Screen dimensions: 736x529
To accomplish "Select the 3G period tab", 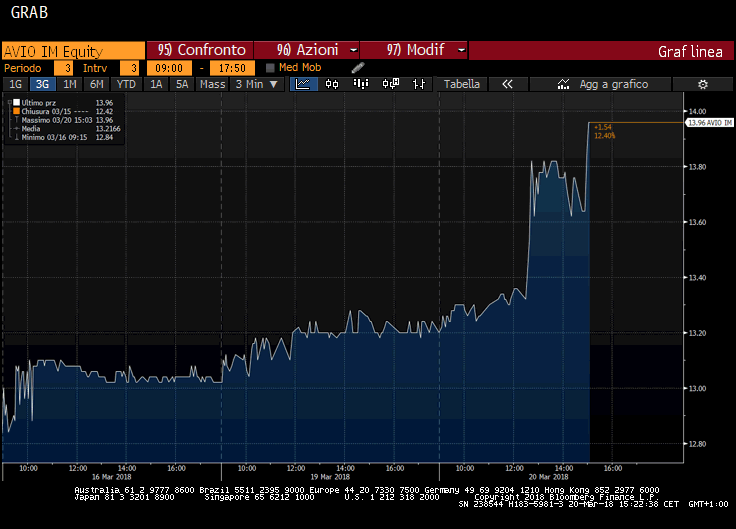I will [42, 84].
